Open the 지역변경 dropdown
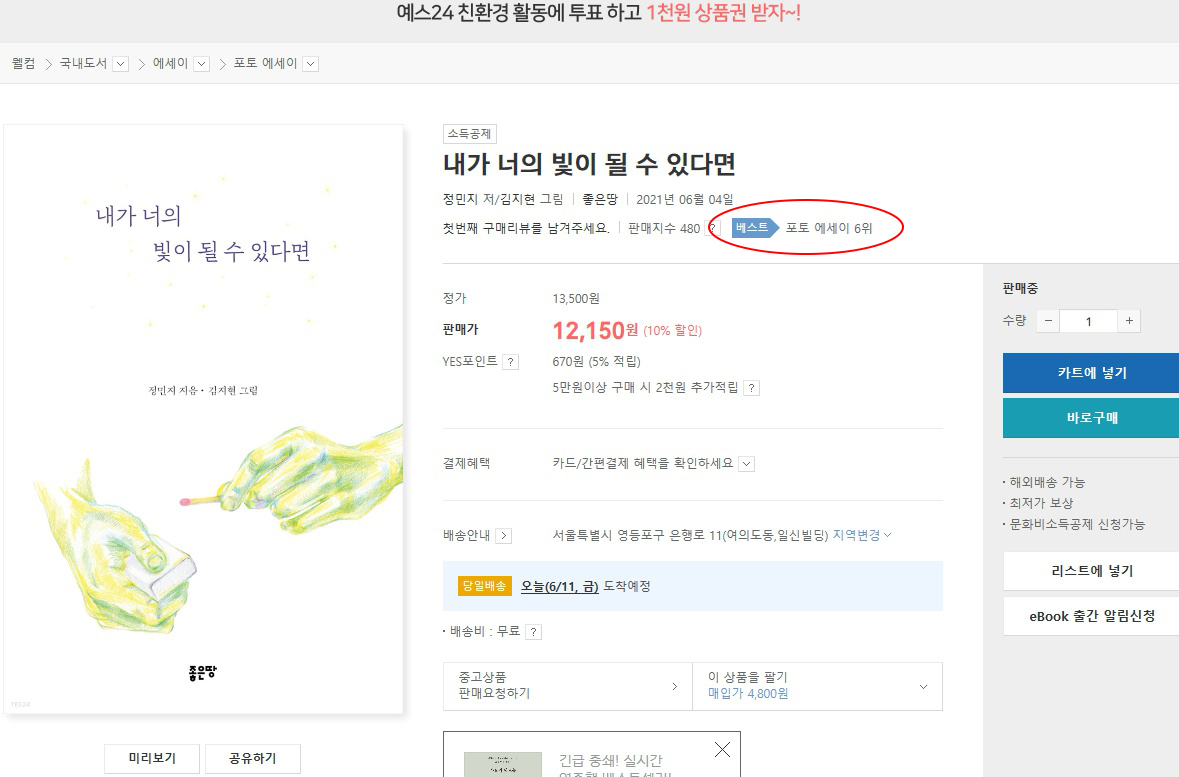Viewport: 1179px width, 777px height. tap(862, 535)
